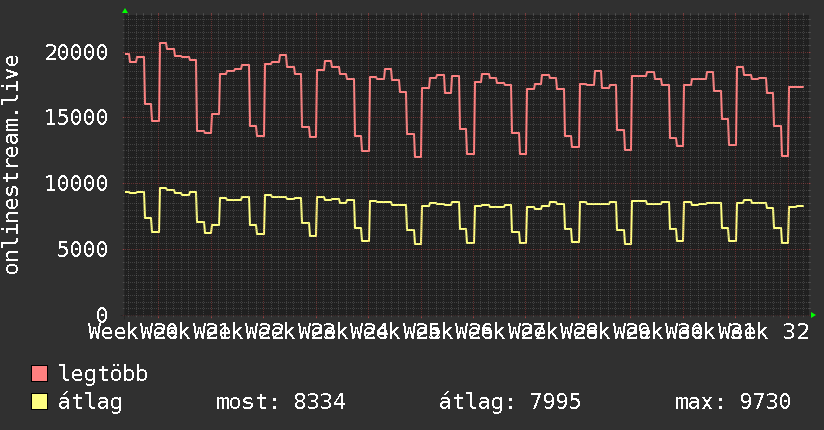Click the yellow átlag legend swatch
This screenshot has width=824, height=430.
pos(39,402)
